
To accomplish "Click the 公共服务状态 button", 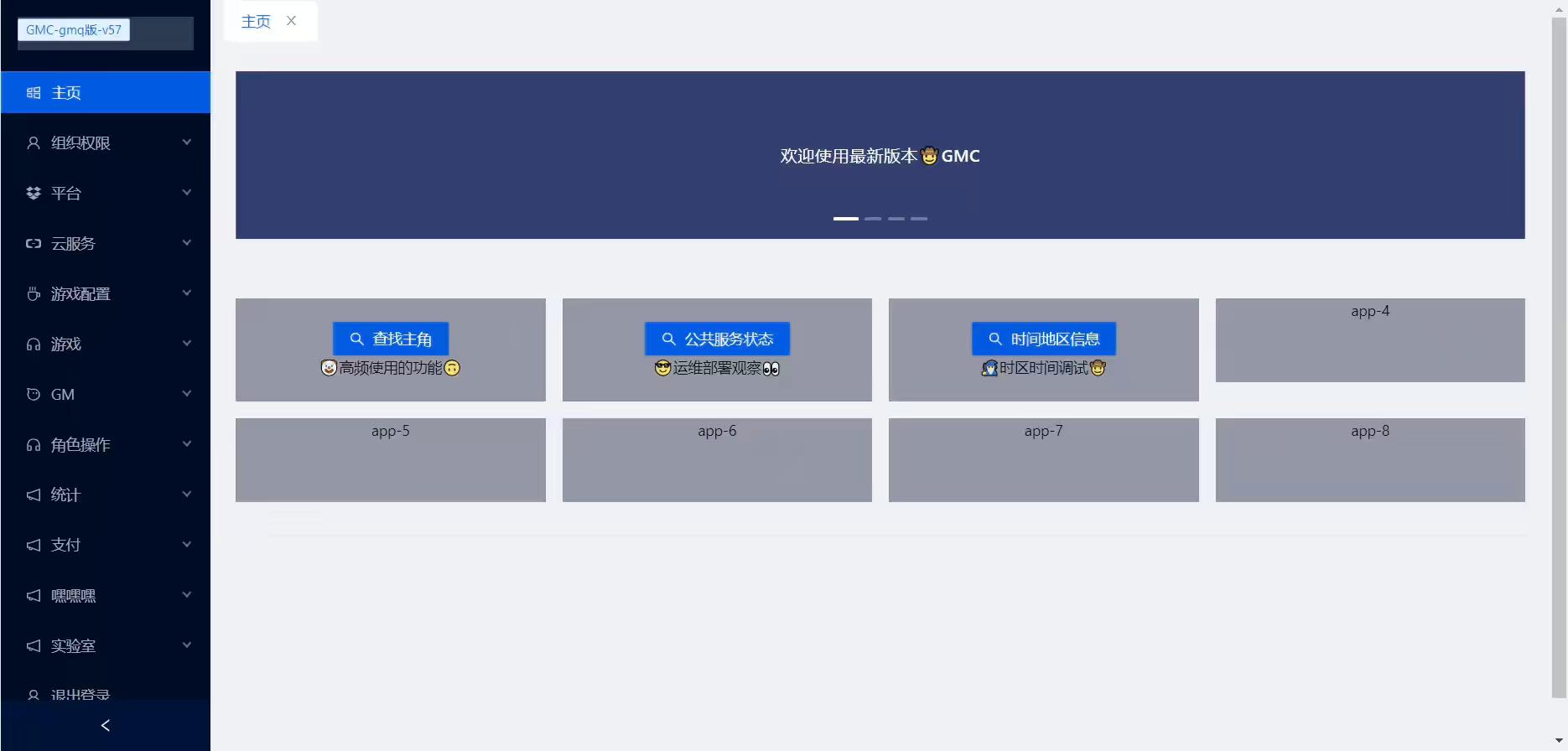I will (x=717, y=339).
